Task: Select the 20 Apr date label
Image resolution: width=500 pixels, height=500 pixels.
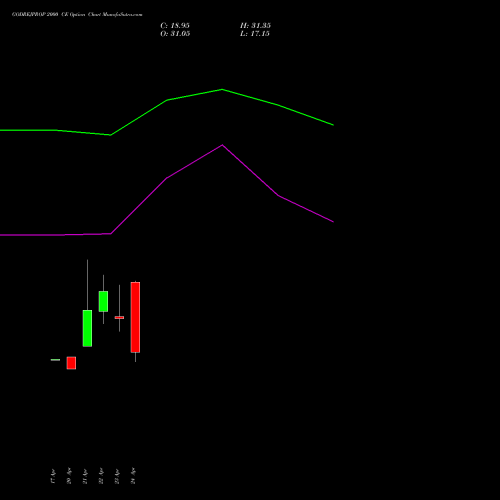Action: (69, 476)
